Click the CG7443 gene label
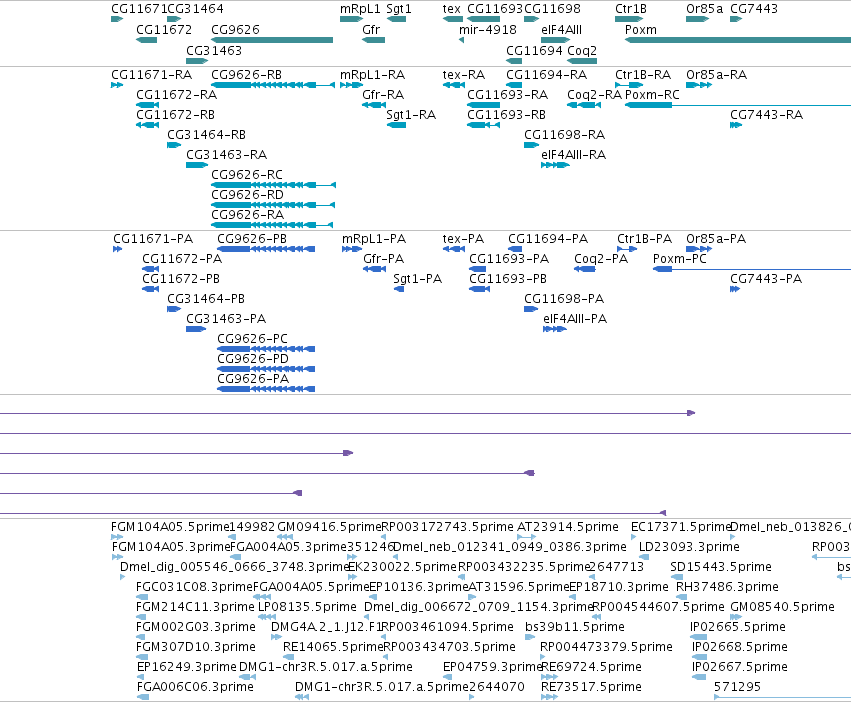 click(x=754, y=9)
